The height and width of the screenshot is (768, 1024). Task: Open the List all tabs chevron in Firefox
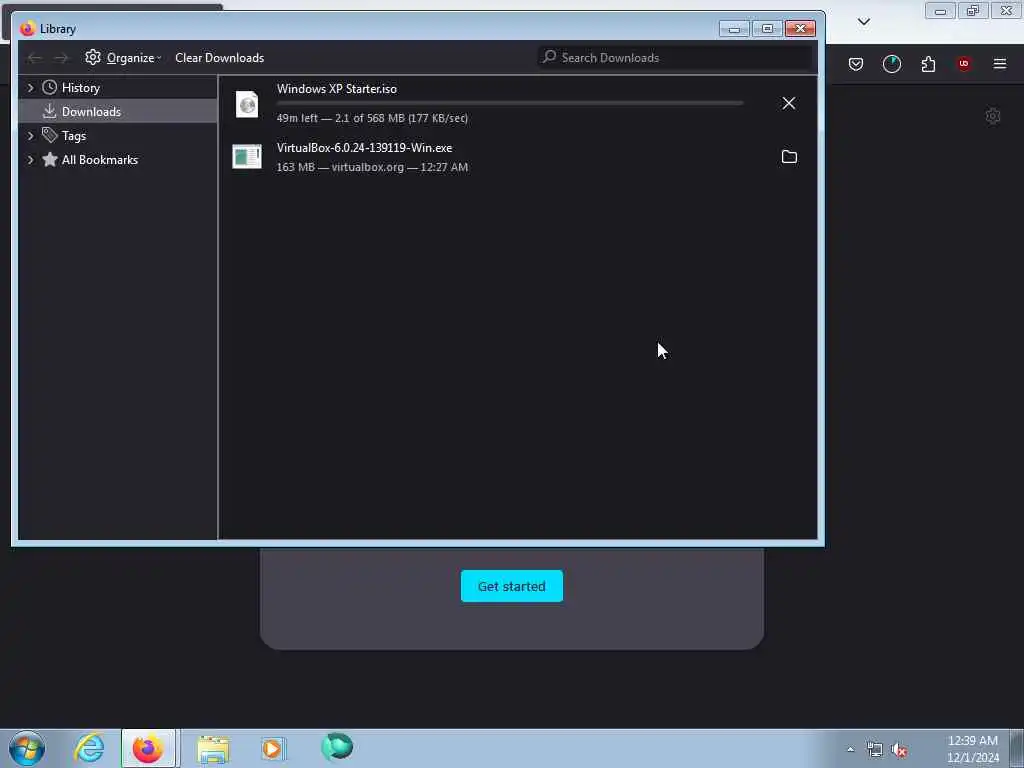(863, 22)
